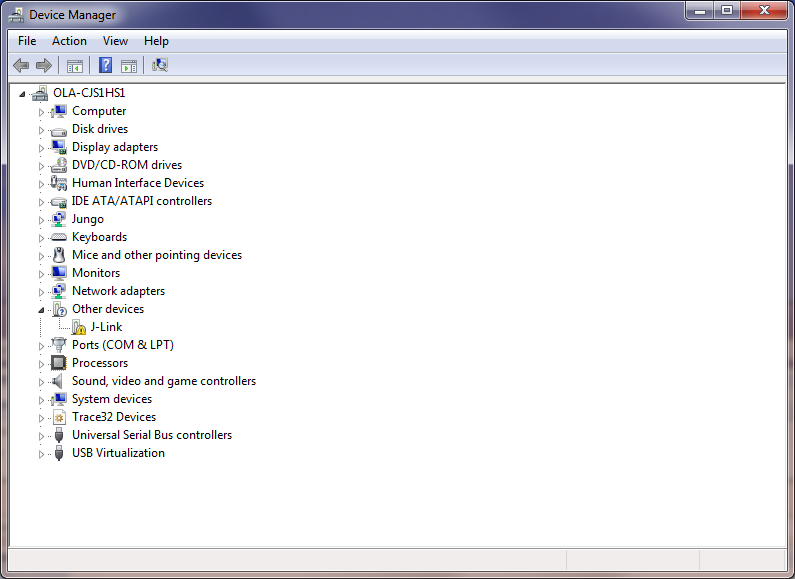Select the Trace32 Devices label
The height and width of the screenshot is (579, 795).
click(114, 417)
